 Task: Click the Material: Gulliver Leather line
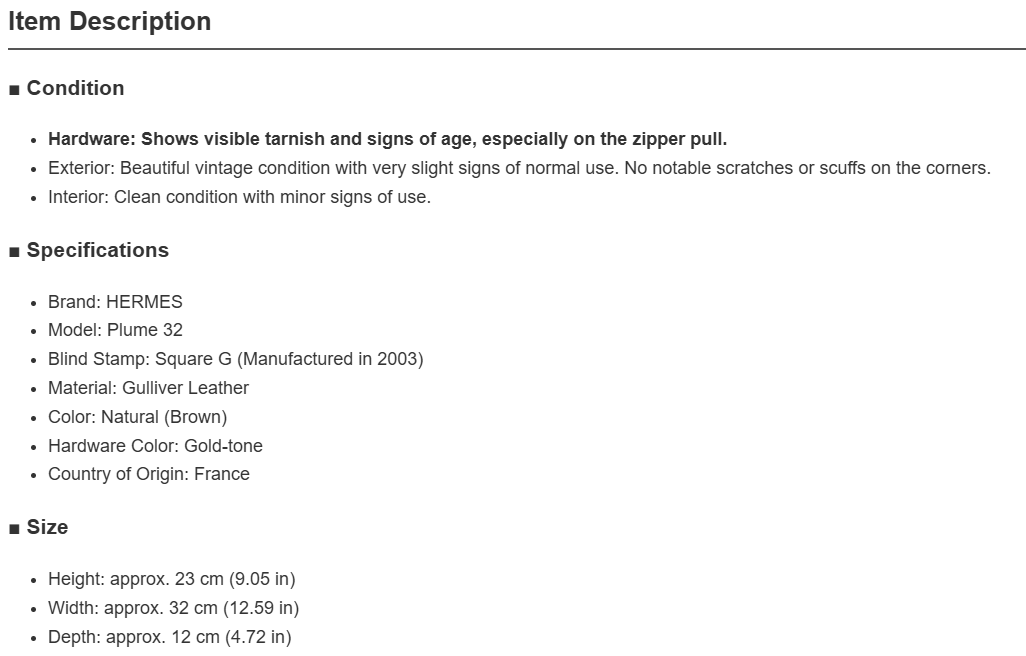pyautogui.click(x=149, y=388)
